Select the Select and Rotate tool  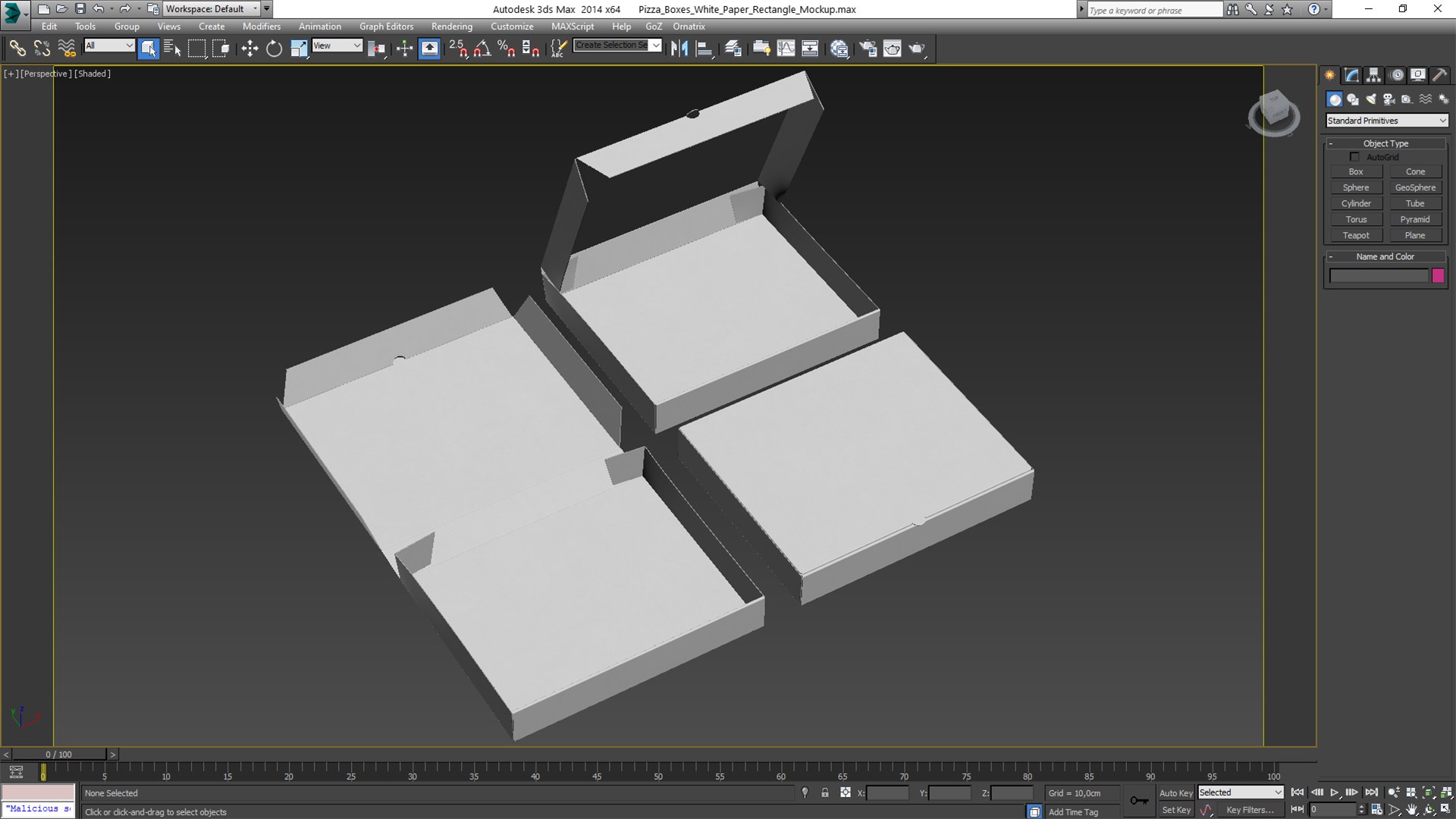pyautogui.click(x=274, y=49)
